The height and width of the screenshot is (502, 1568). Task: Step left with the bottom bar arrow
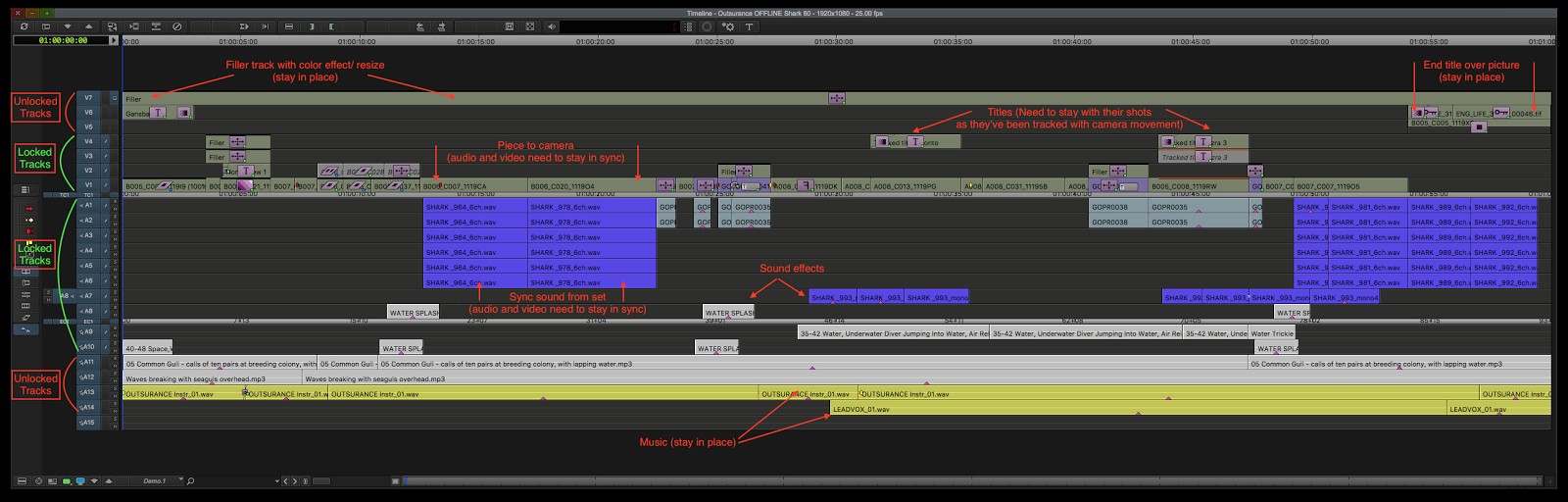tap(285, 481)
